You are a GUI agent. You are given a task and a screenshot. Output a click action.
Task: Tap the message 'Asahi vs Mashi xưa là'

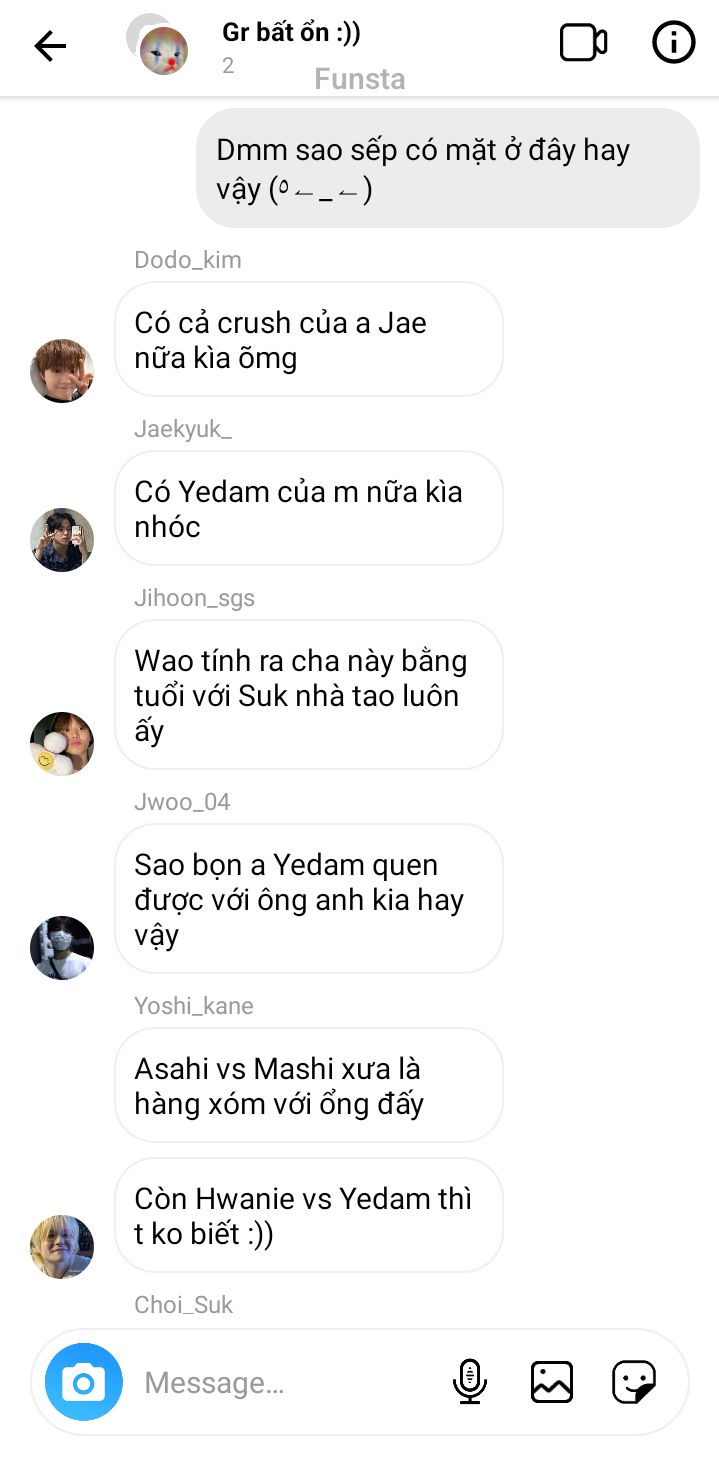pyautogui.click(x=308, y=1085)
